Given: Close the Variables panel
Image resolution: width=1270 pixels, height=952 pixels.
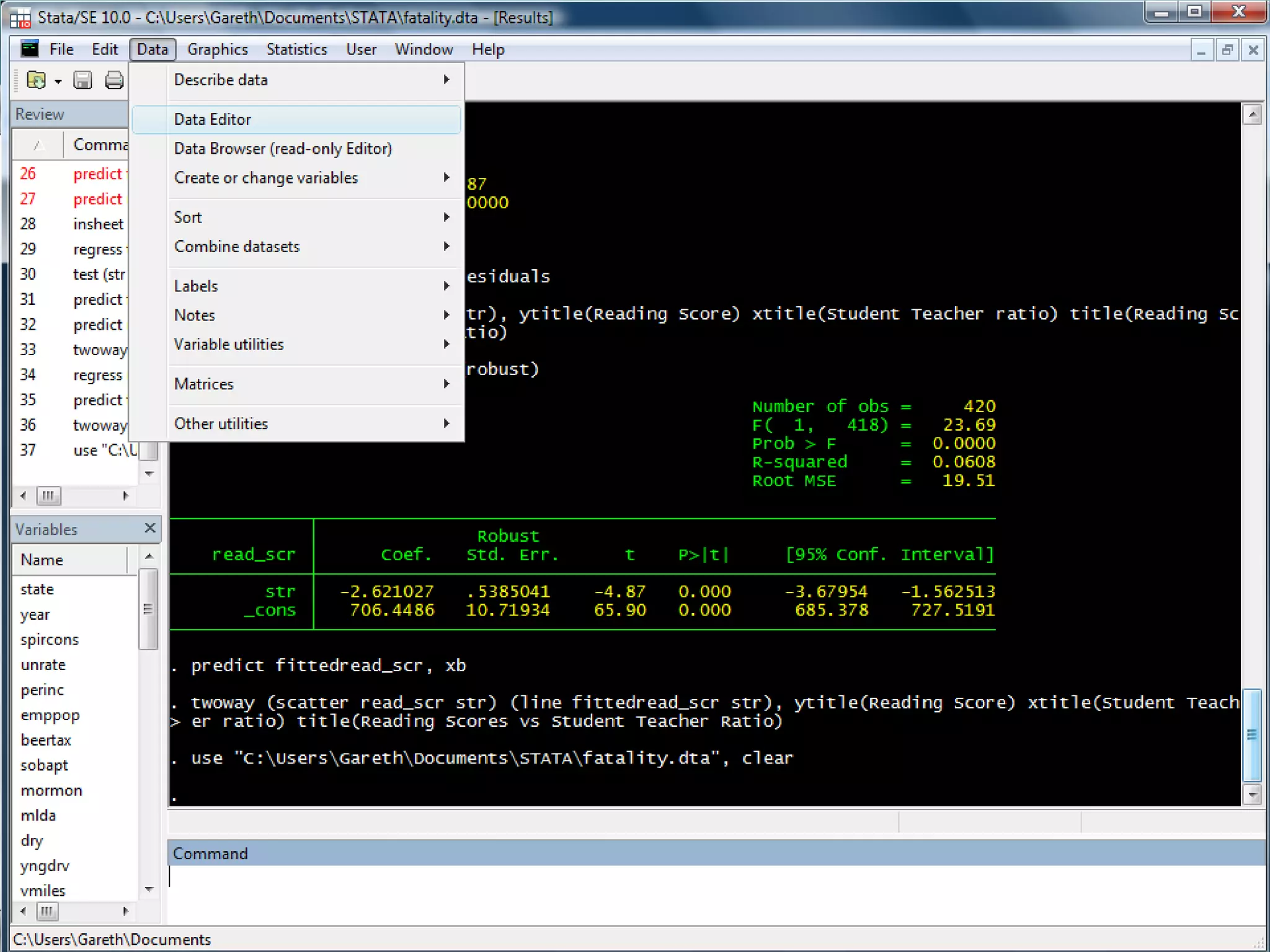Looking at the screenshot, I should pos(149,528).
